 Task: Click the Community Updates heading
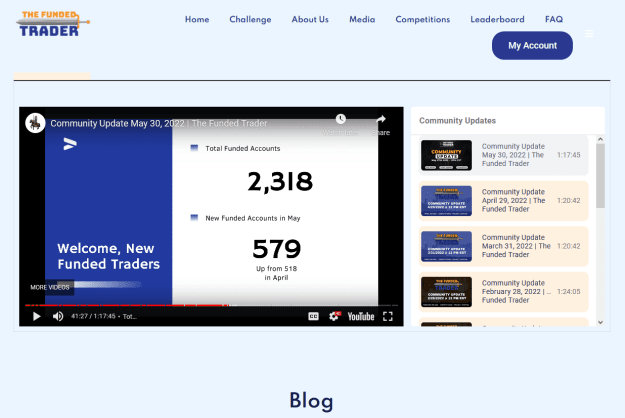coord(458,121)
